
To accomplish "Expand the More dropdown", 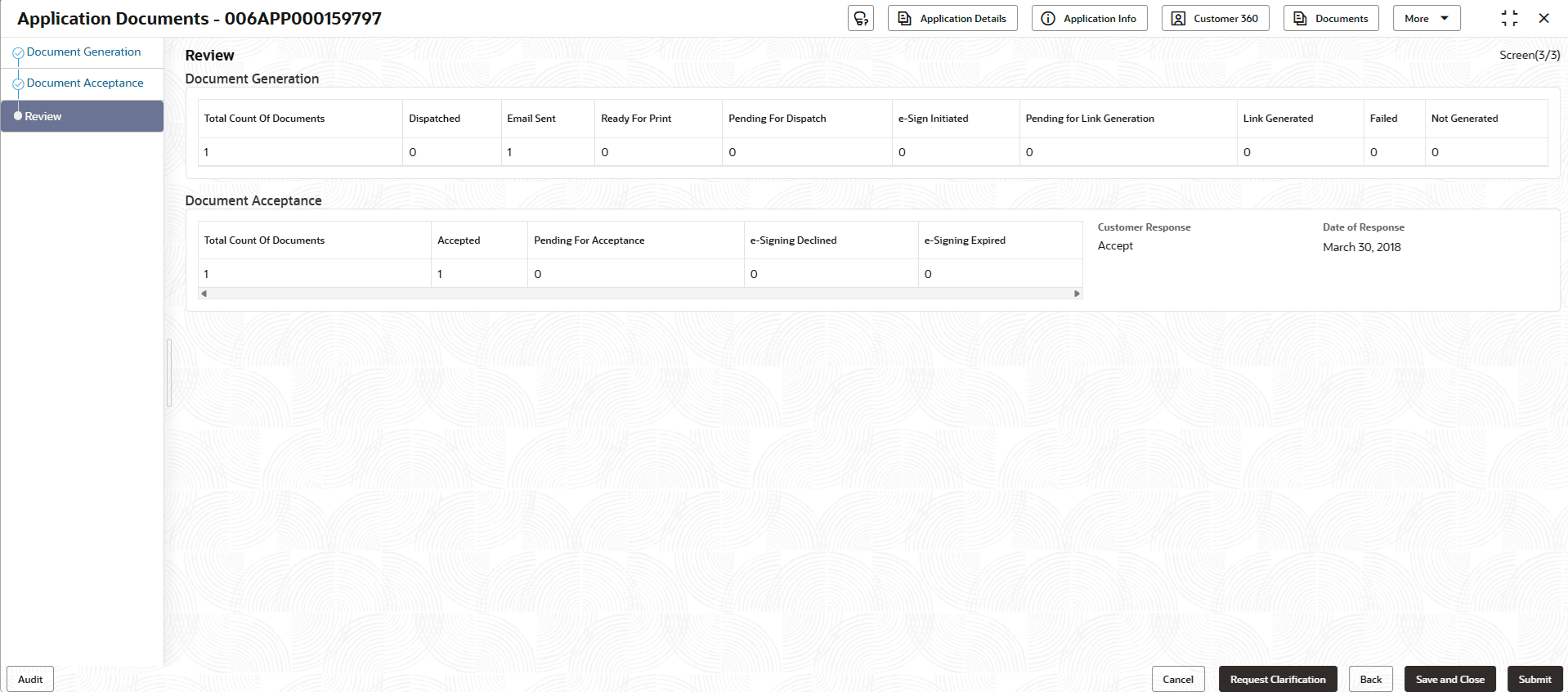I will pos(1427,18).
